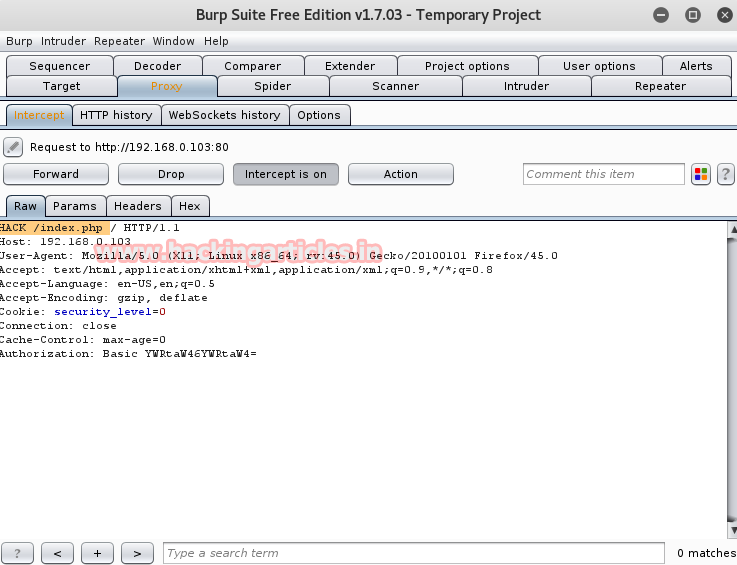Switch to the Repeater tool tab
This screenshot has height=565, width=737.
(x=660, y=86)
